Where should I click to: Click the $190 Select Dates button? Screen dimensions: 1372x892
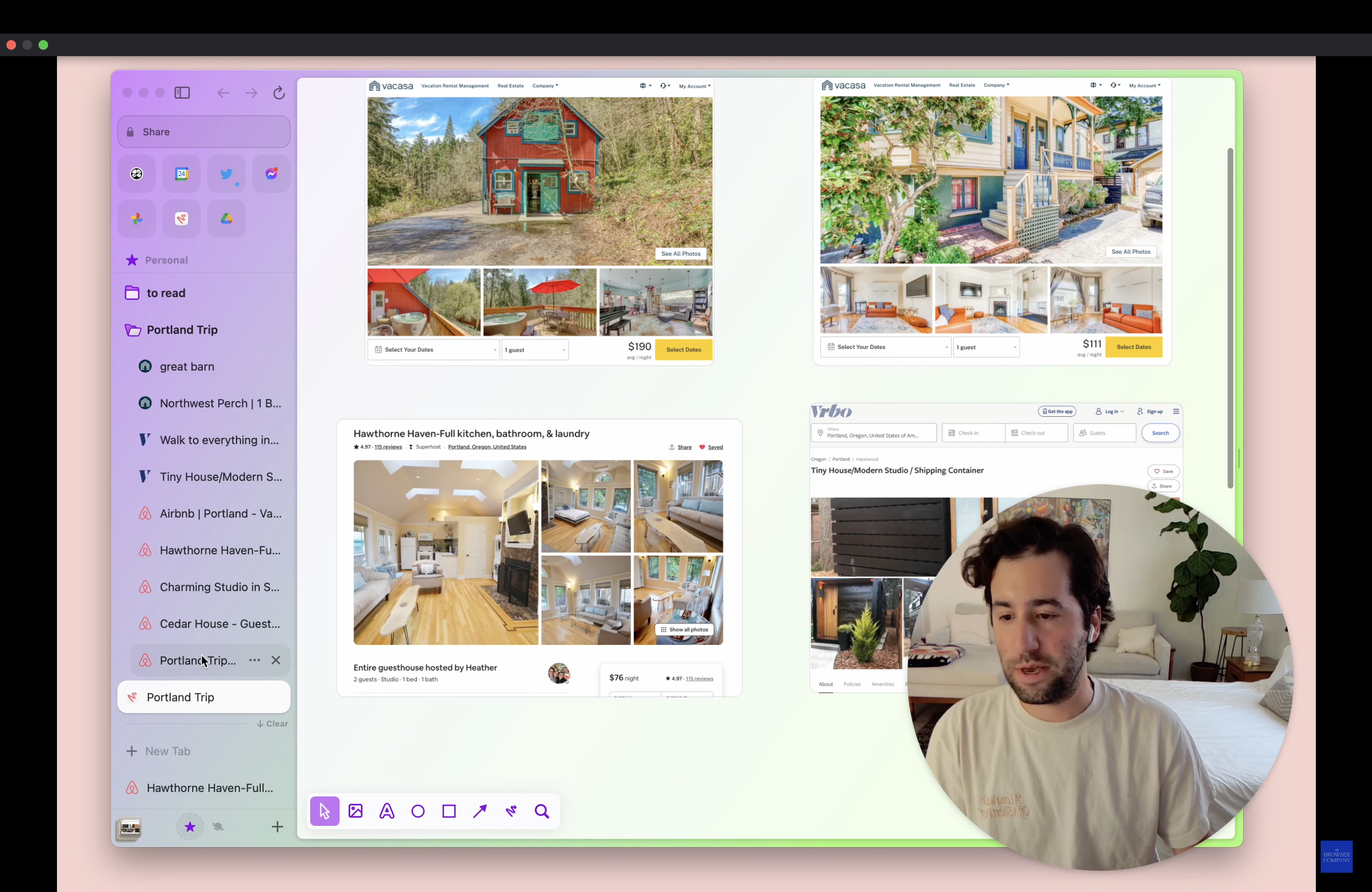pyautogui.click(x=683, y=350)
